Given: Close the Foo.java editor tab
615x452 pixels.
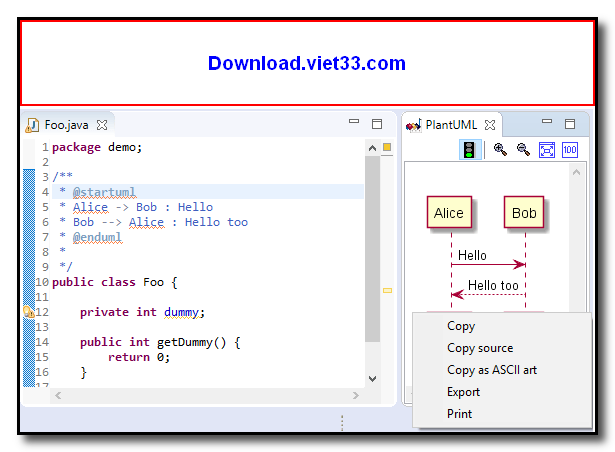Looking at the screenshot, I should click(x=102, y=125).
